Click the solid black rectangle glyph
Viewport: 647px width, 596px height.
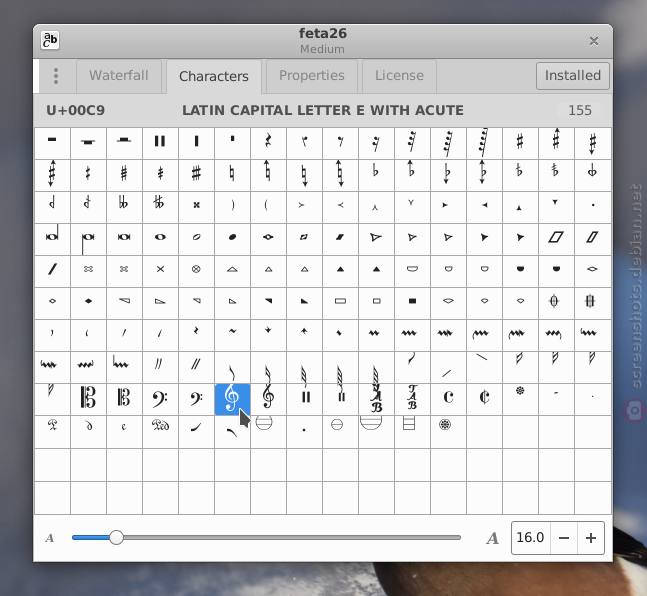tap(412, 303)
